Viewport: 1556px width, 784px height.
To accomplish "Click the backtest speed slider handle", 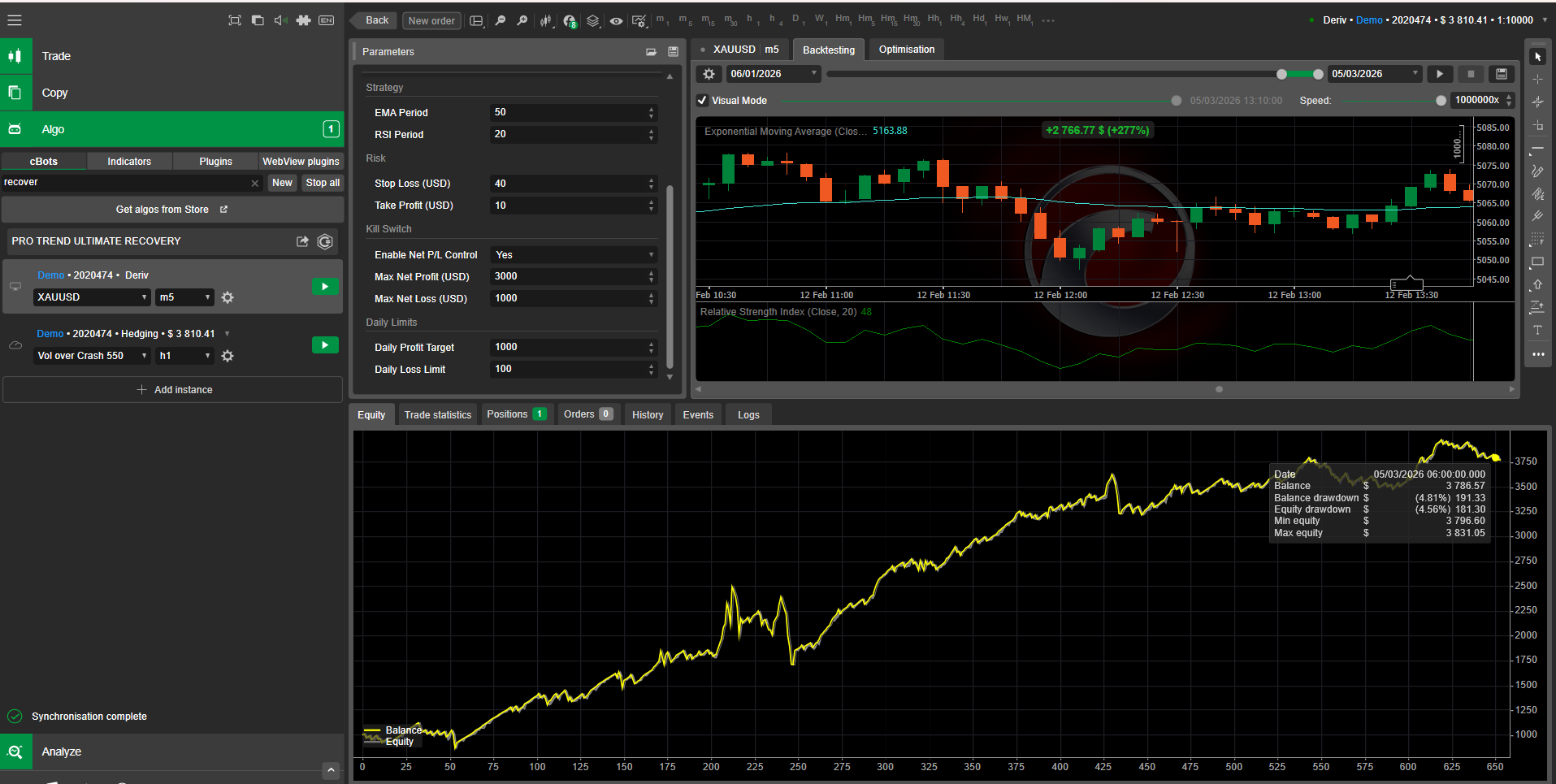I will pyautogui.click(x=1441, y=101).
